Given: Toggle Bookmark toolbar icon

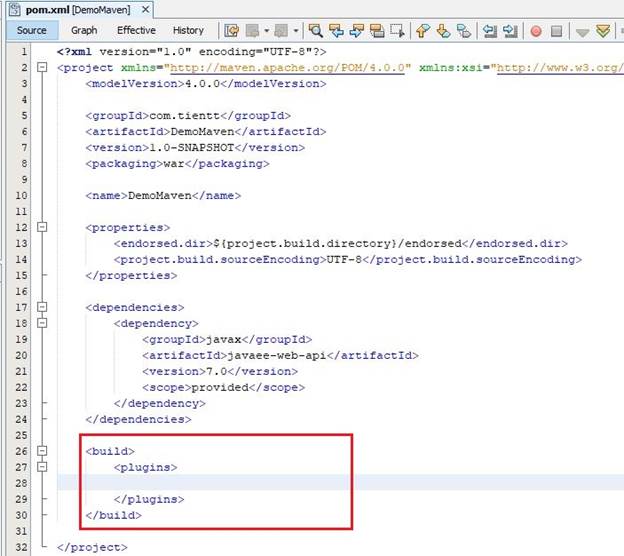Looking at the screenshot, I should point(464,30).
